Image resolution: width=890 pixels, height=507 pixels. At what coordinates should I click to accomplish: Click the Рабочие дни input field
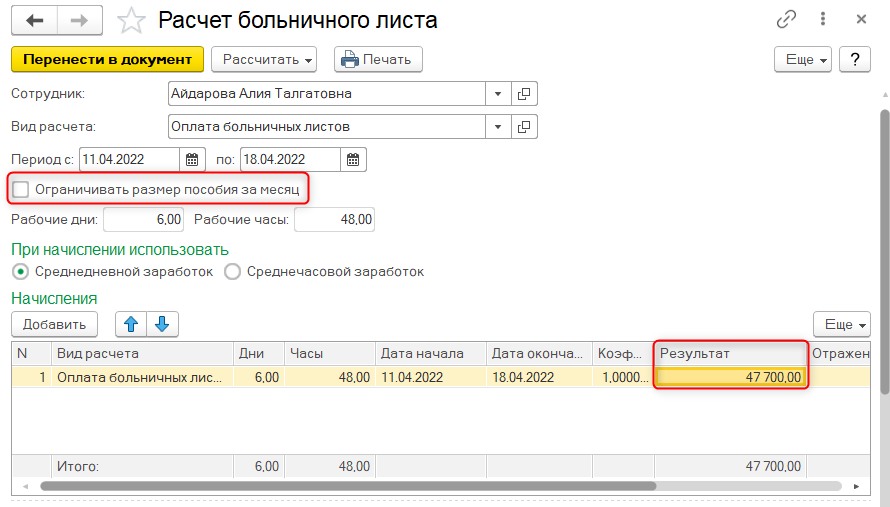pyautogui.click(x=144, y=219)
